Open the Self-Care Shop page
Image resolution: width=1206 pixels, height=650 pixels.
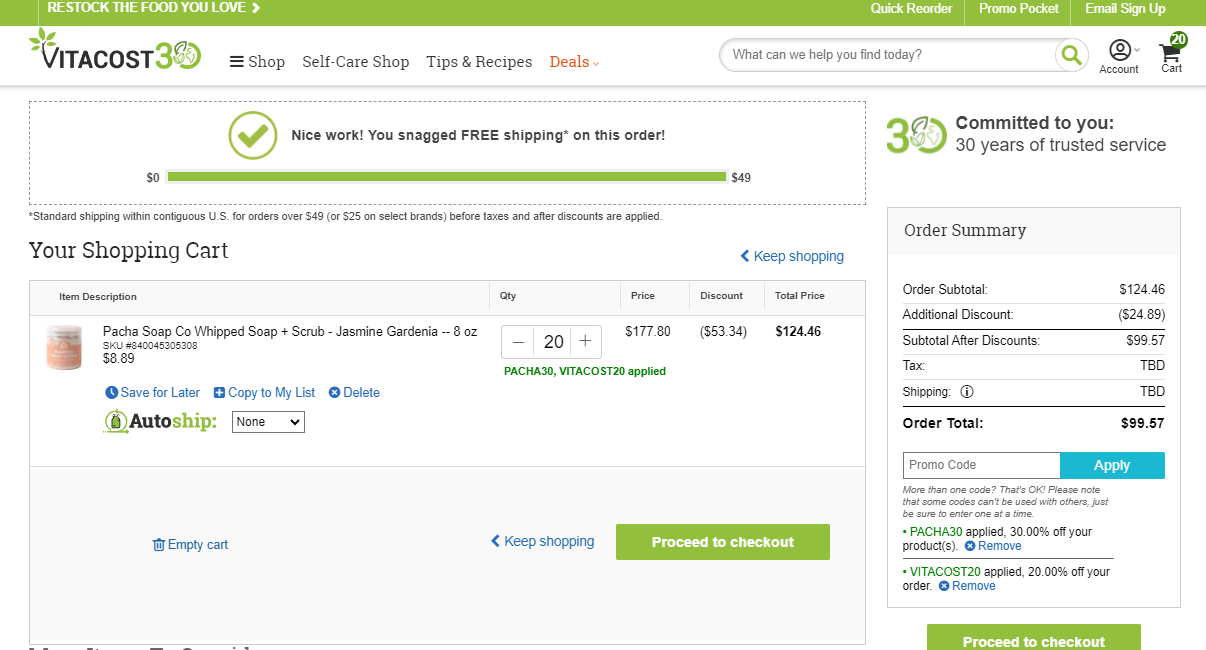click(x=356, y=62)
